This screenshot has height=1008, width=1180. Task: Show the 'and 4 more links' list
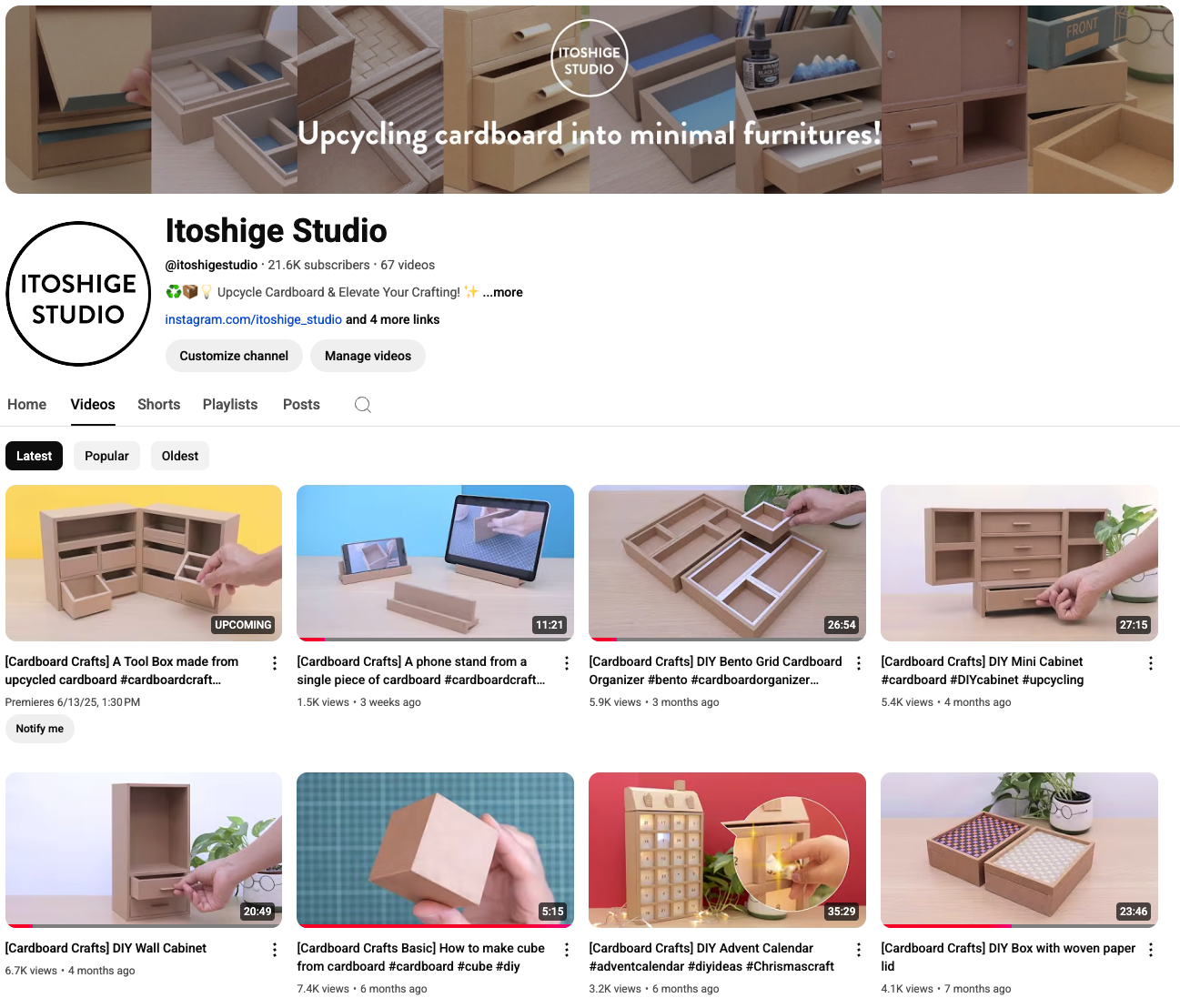393,319
